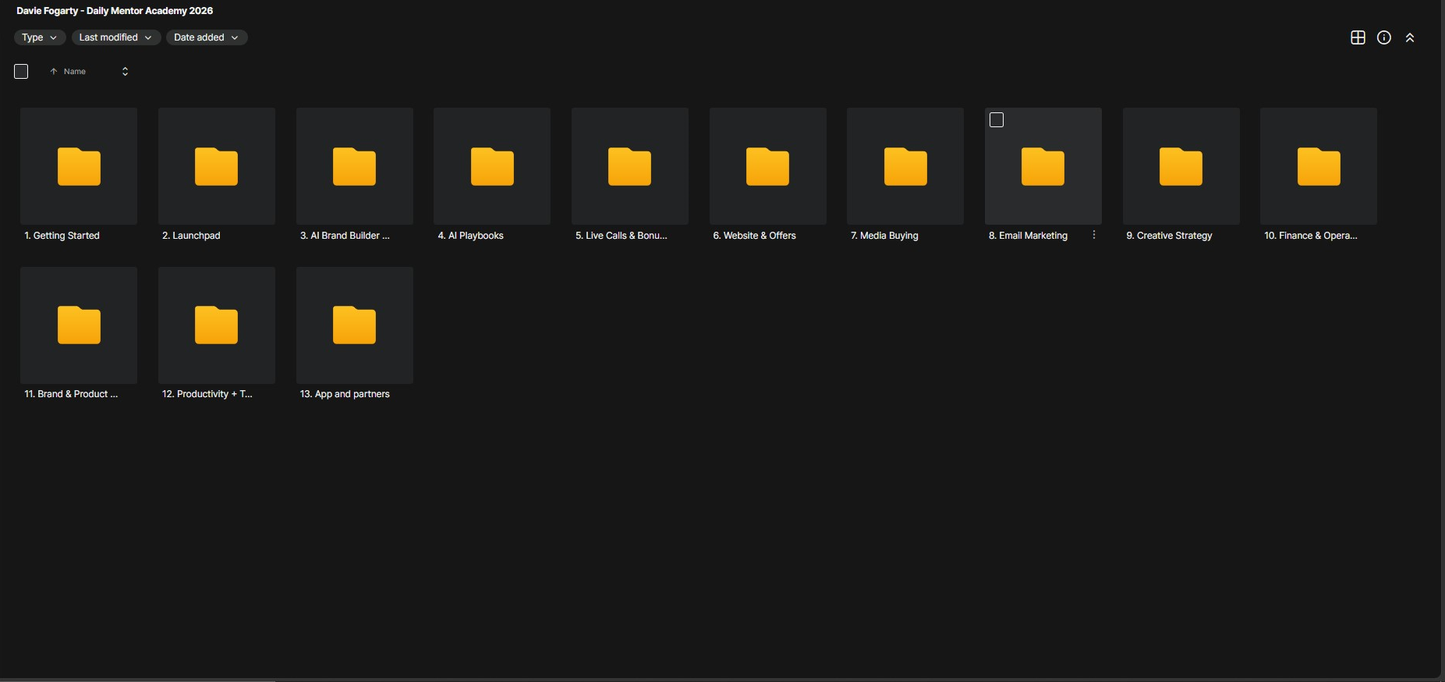The image size is (1445, 682).
Task: Click the 1. Getting Started label
Action: tap(62, 236)
